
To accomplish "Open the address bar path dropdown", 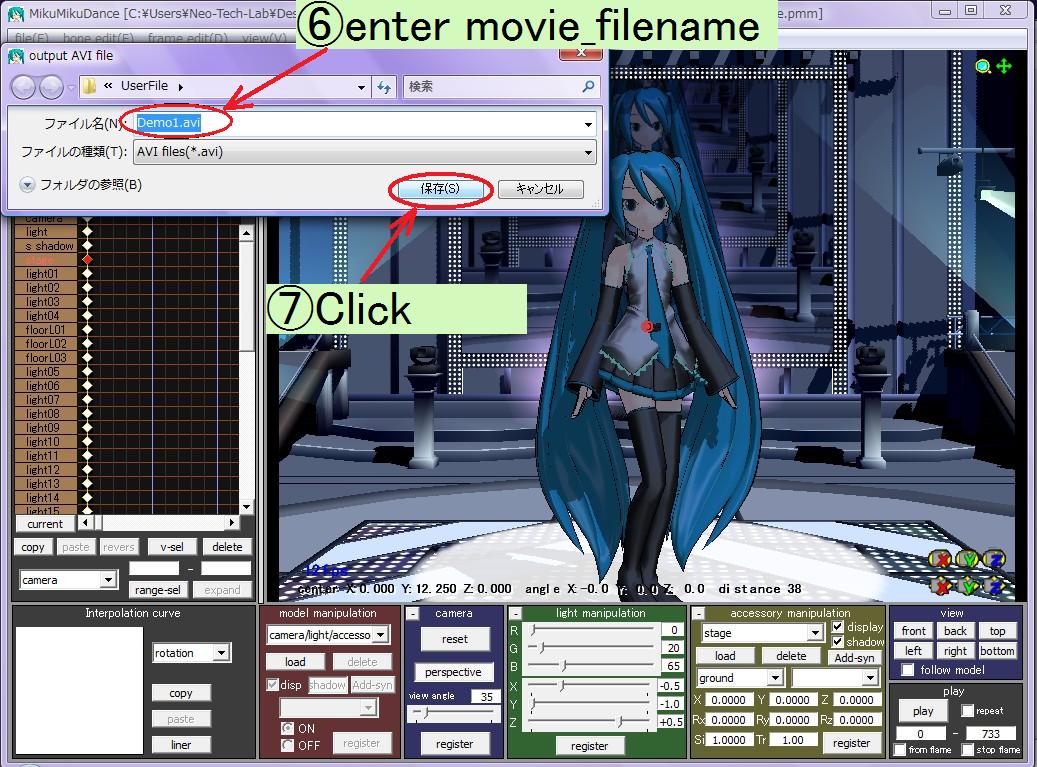I will (361, 87).
